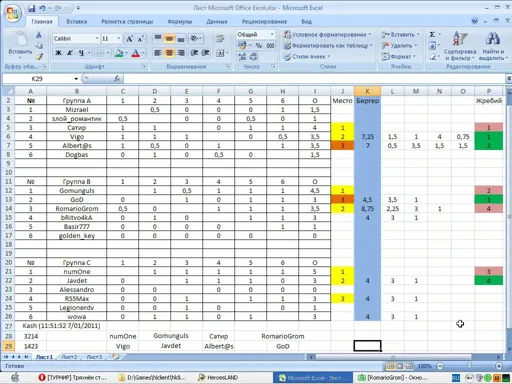This screenshot has height=384, width=512.
Task: Click the Paste clipboard icon
Action: (x=20, y=39)
